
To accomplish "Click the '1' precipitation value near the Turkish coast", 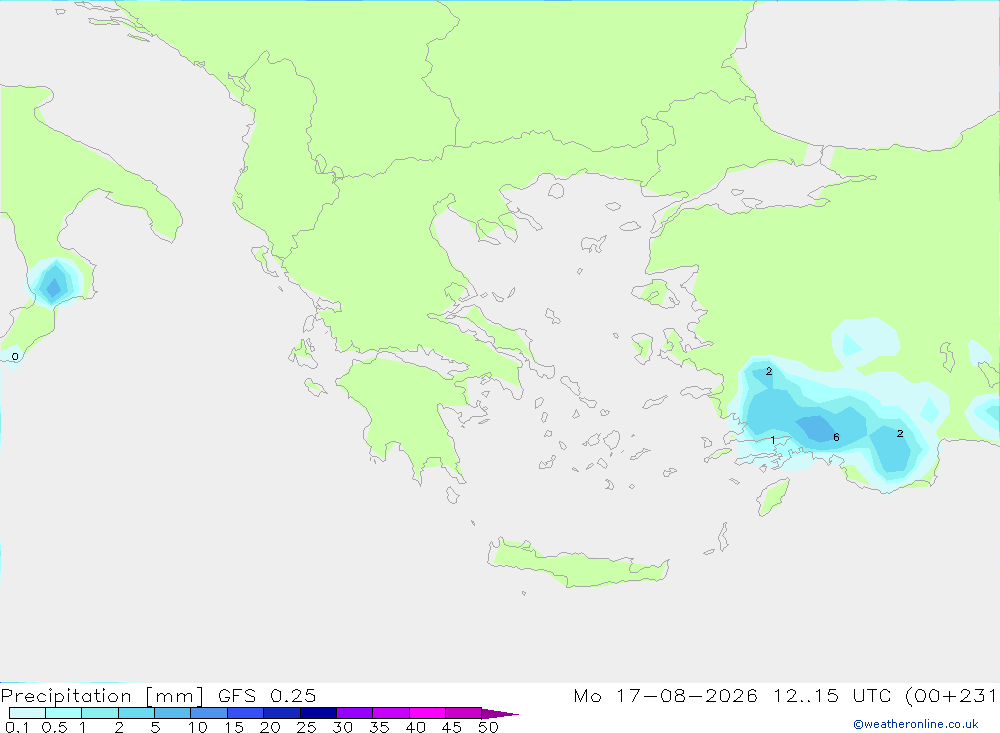I will (773, 440).
